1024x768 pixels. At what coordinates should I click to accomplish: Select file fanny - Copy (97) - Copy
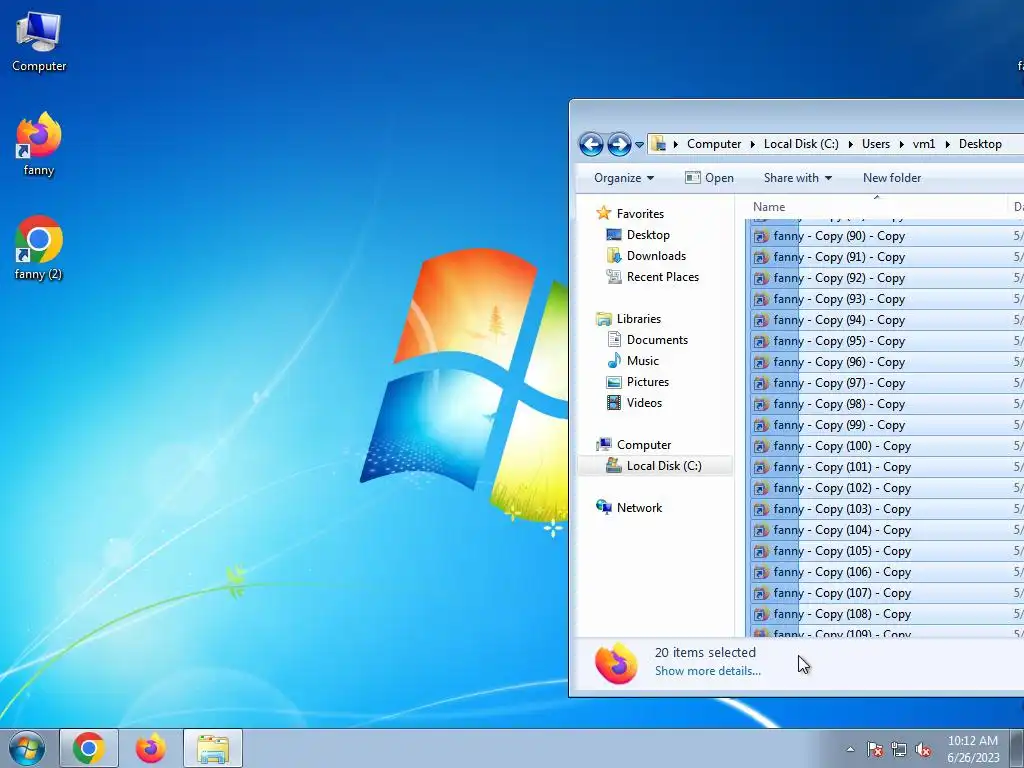point(887,383)
